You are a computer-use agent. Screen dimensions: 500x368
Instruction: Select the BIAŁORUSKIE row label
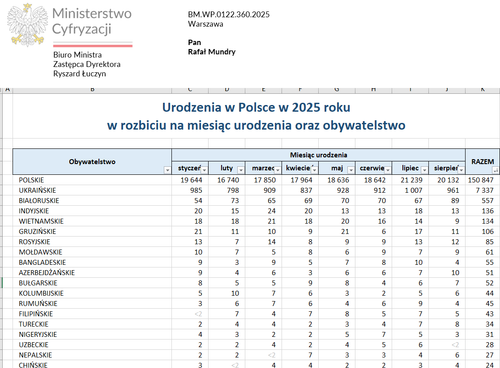[x=39, y=201]
